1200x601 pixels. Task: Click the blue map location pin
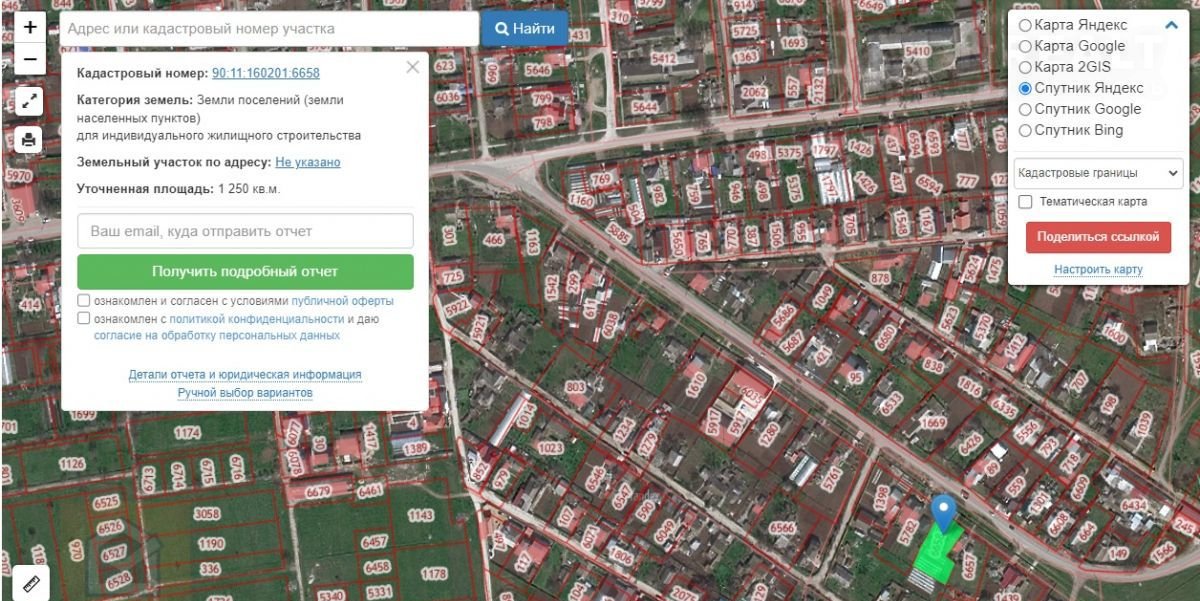coord(943,513)
